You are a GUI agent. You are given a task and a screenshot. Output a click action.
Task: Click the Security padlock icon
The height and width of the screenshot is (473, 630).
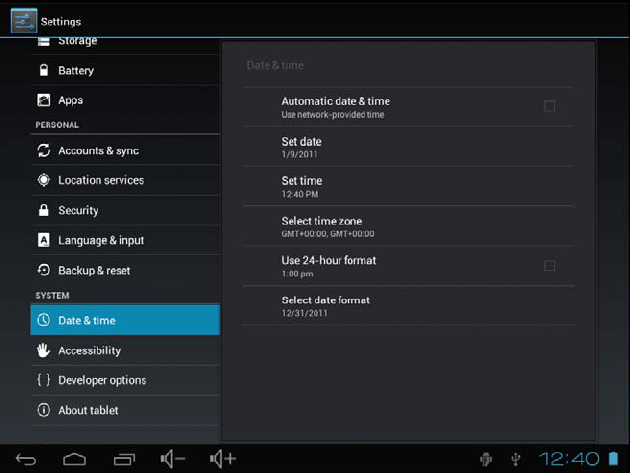44,210
